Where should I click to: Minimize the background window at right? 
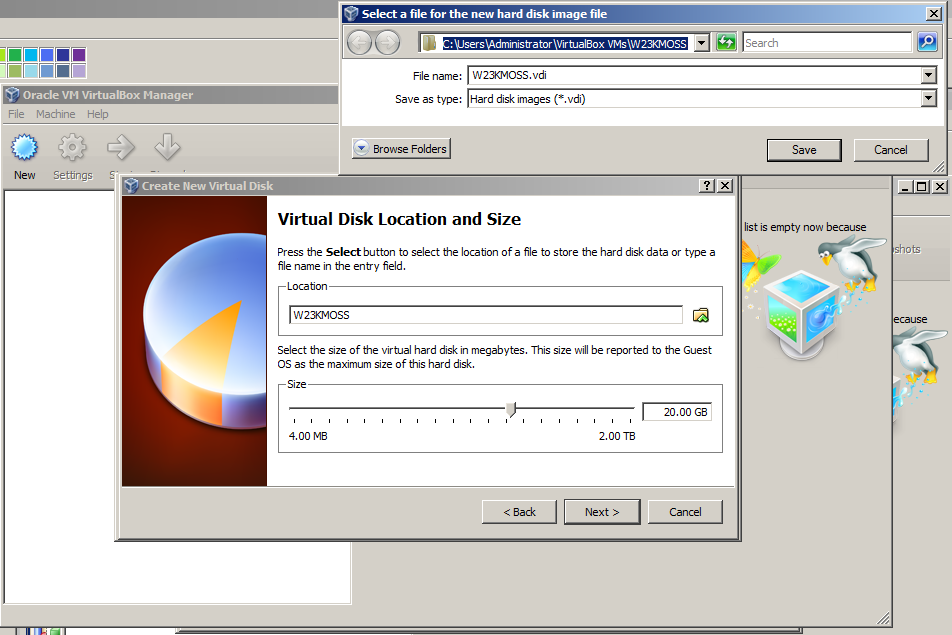tap(905, 186)
